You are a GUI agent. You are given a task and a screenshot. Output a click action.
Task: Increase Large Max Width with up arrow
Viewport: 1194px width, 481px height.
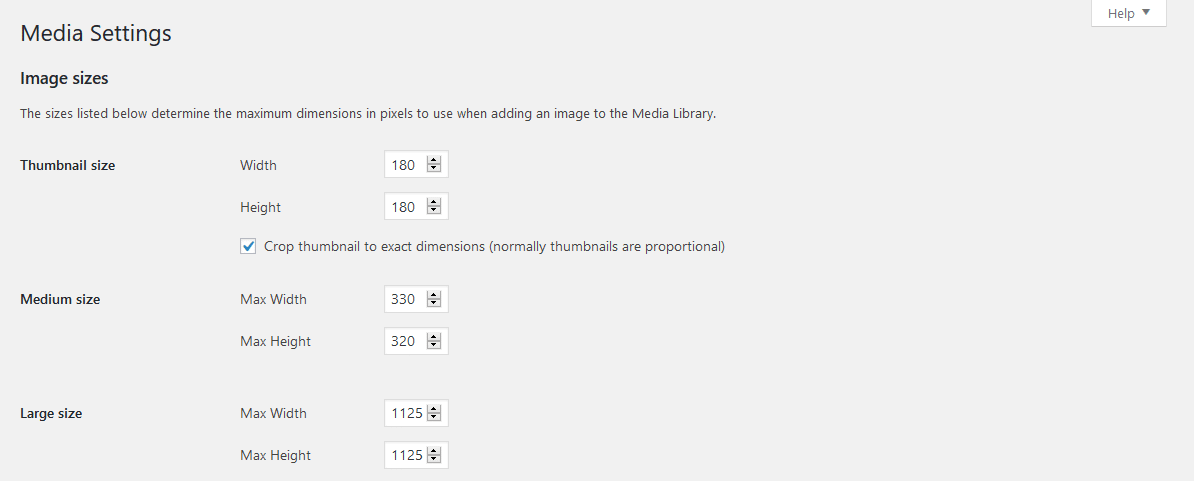pyautogui.click(x=434, y=409)
